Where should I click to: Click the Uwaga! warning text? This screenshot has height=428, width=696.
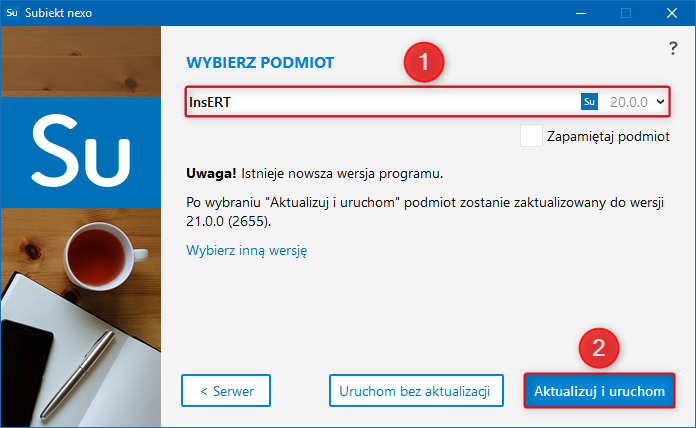pyautogui.click(x=211, y=173)
